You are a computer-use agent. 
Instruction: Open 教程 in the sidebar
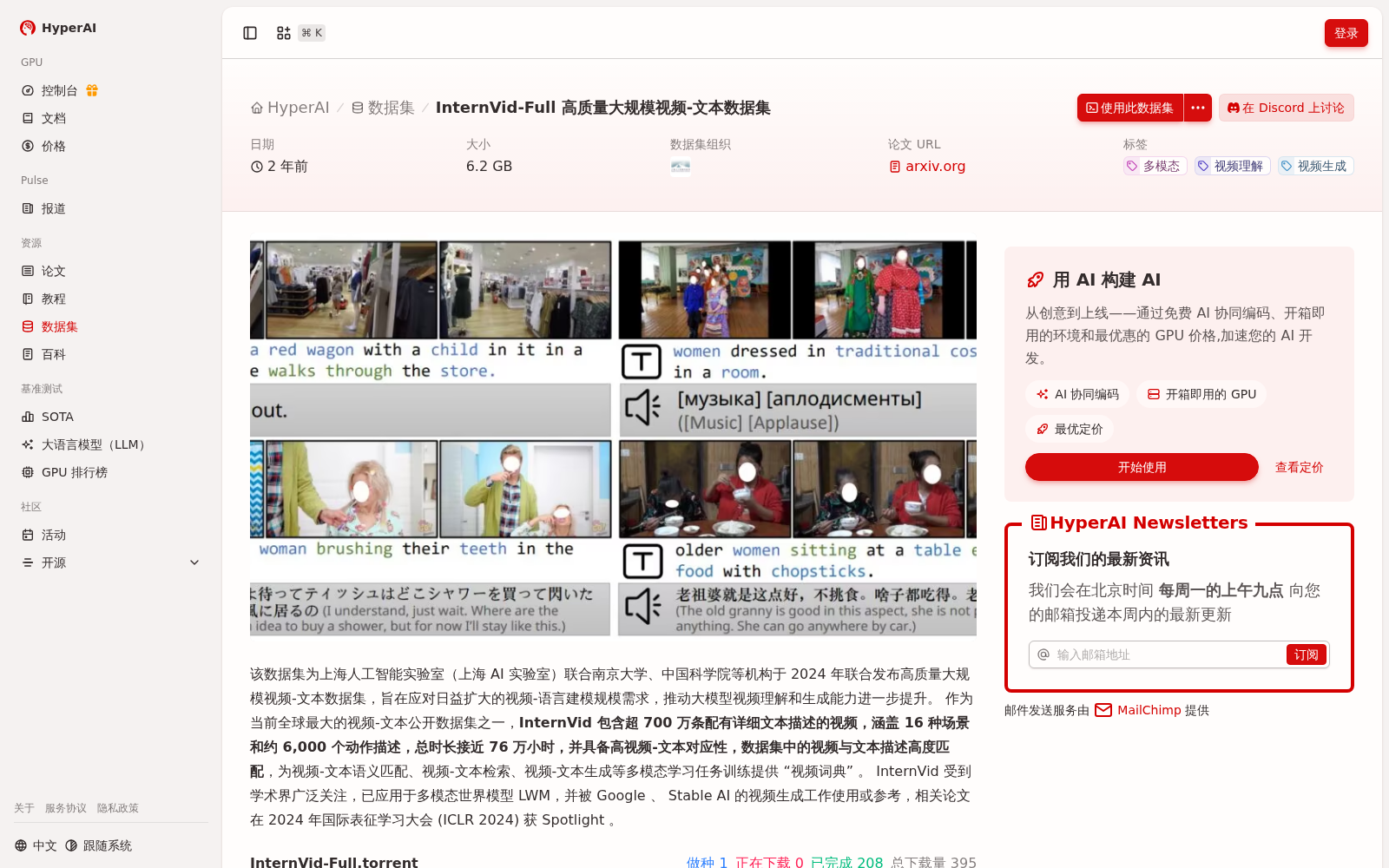coord(111,299)
